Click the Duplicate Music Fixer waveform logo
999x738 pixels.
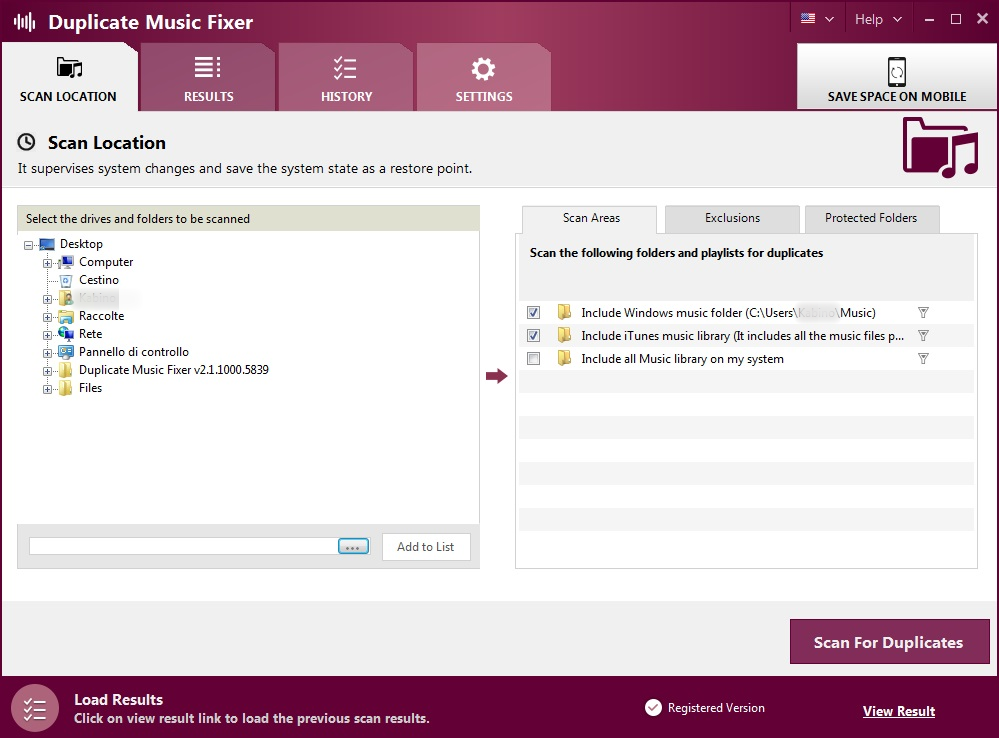pos(25,22)
